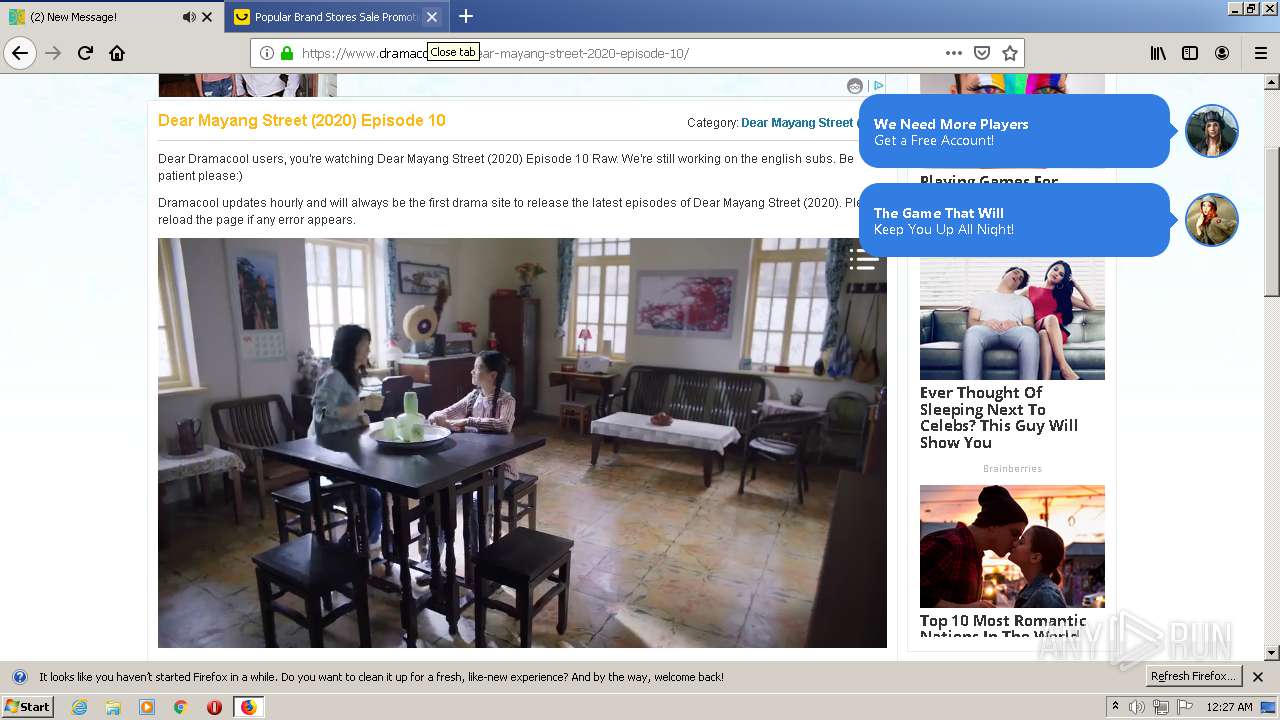Click the video player frame

[522, 442]
